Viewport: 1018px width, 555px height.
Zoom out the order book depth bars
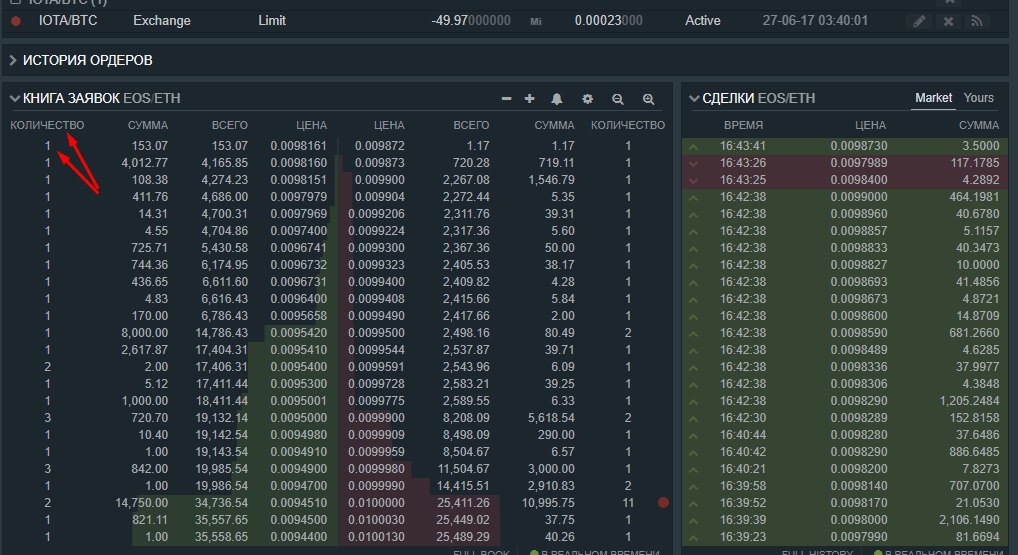pyautogui.click(x=617, y=99)
